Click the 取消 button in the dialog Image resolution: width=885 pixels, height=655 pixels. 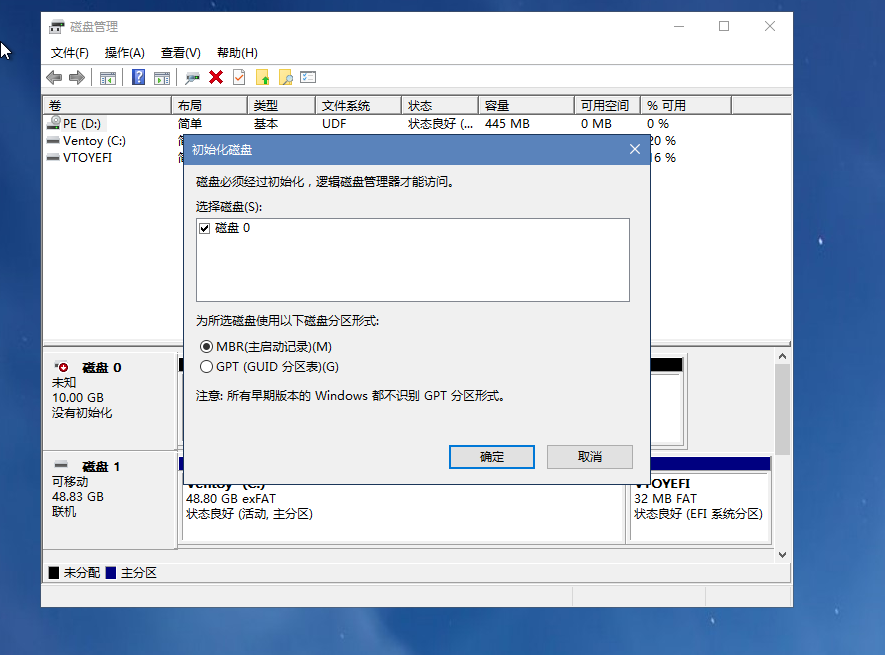(x=590, y=457)
